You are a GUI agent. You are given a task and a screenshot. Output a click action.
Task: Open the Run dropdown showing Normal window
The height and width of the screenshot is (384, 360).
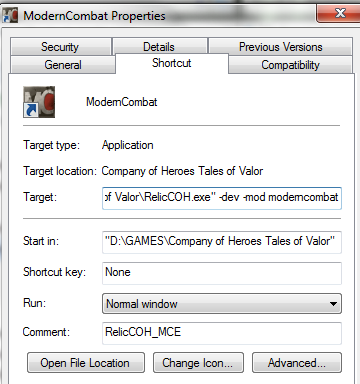[222, 304]
